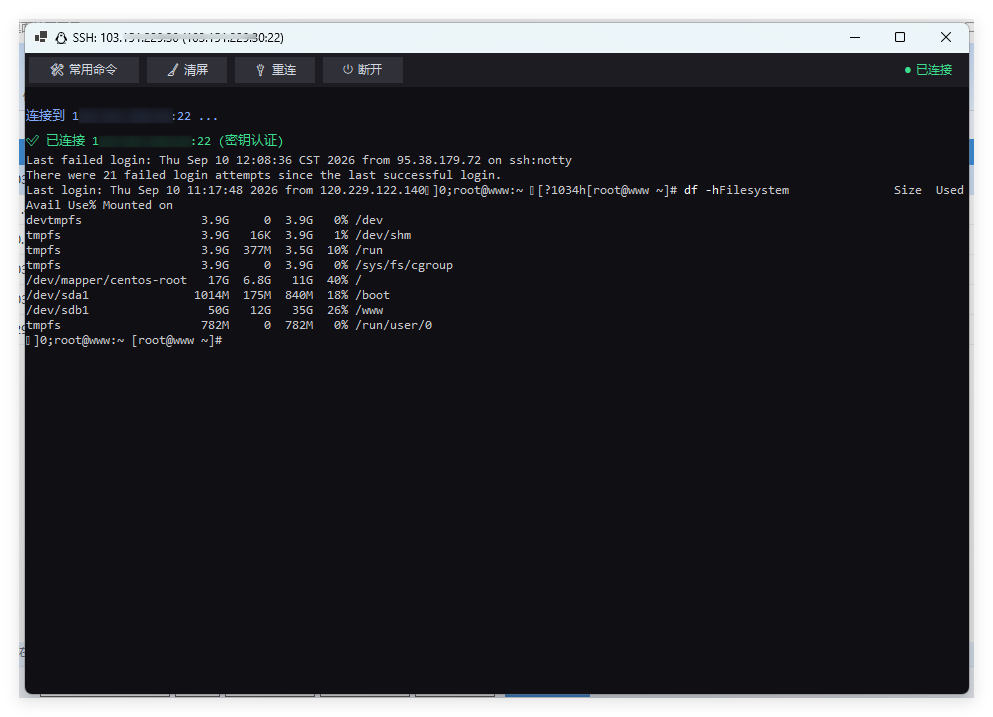
Task: Close the SSH window
Action: pos(946,37)
